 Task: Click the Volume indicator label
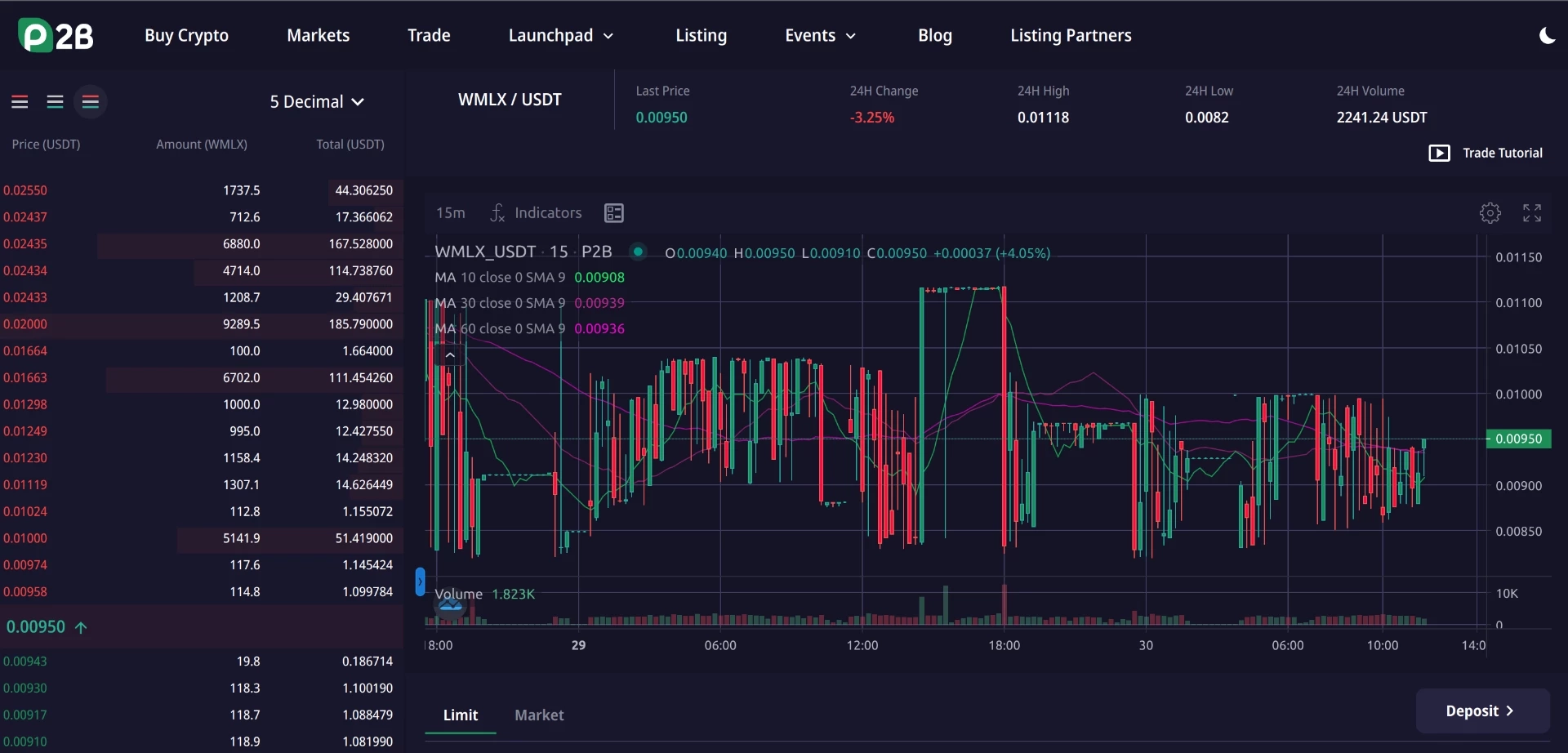458,594
